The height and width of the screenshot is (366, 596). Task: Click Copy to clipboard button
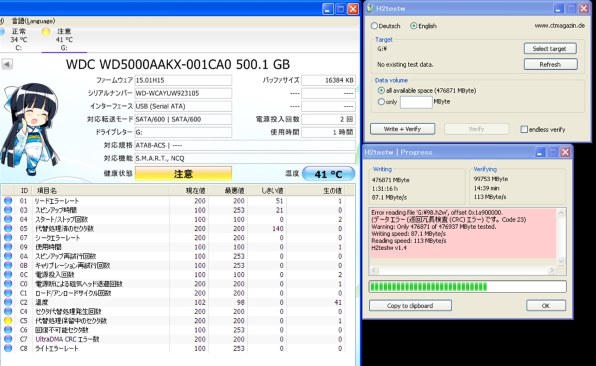(x=410, y=306)
